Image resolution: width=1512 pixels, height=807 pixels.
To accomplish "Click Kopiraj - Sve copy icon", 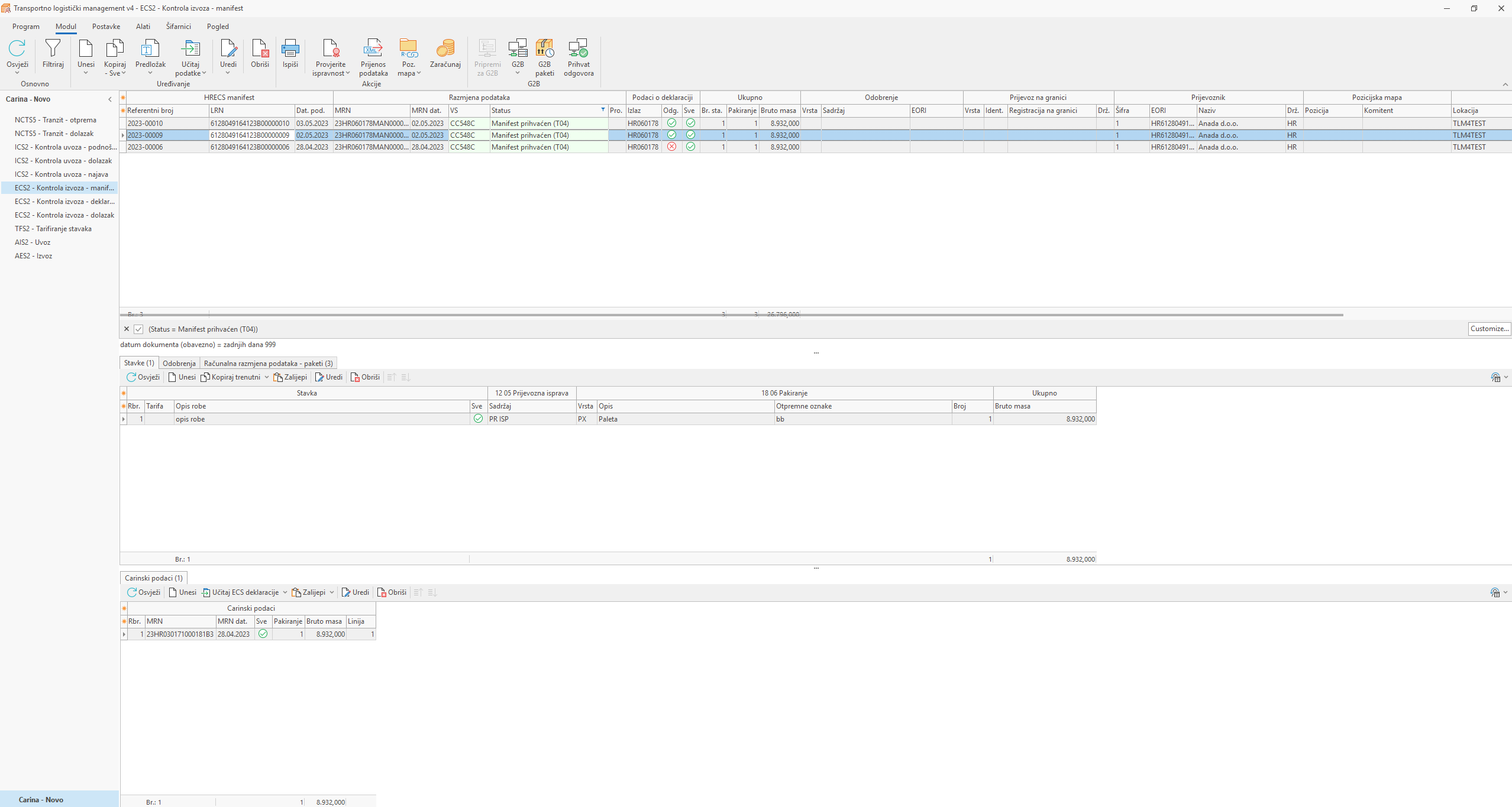I will 115,48.
